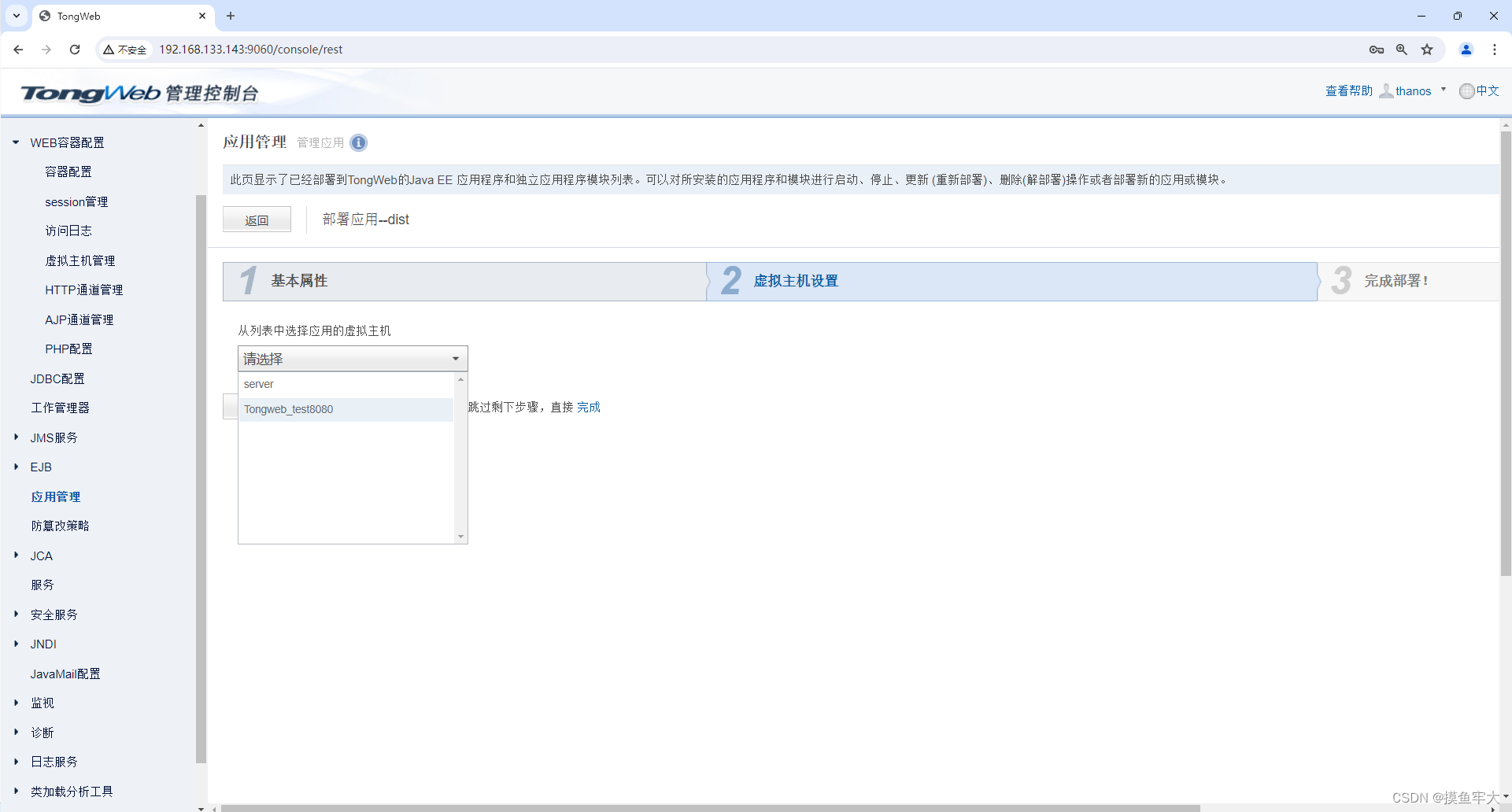Close the TongWeb browser tab

coord(202,16)
